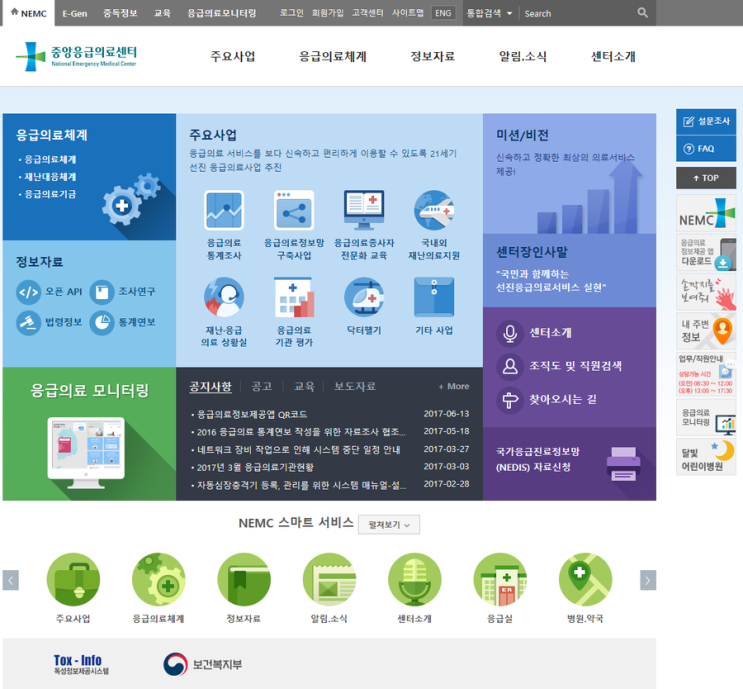Screen dimensions: 743x689
Task: Open the 통합검색 dropdown
Action: tap(489, 13)
